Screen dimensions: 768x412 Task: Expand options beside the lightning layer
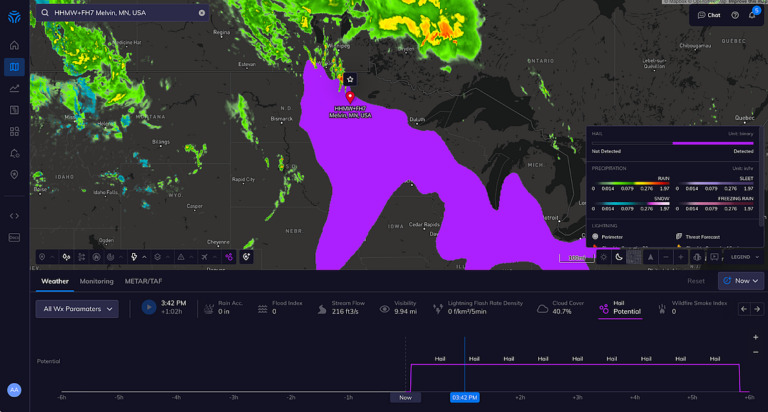pos(144,257)
